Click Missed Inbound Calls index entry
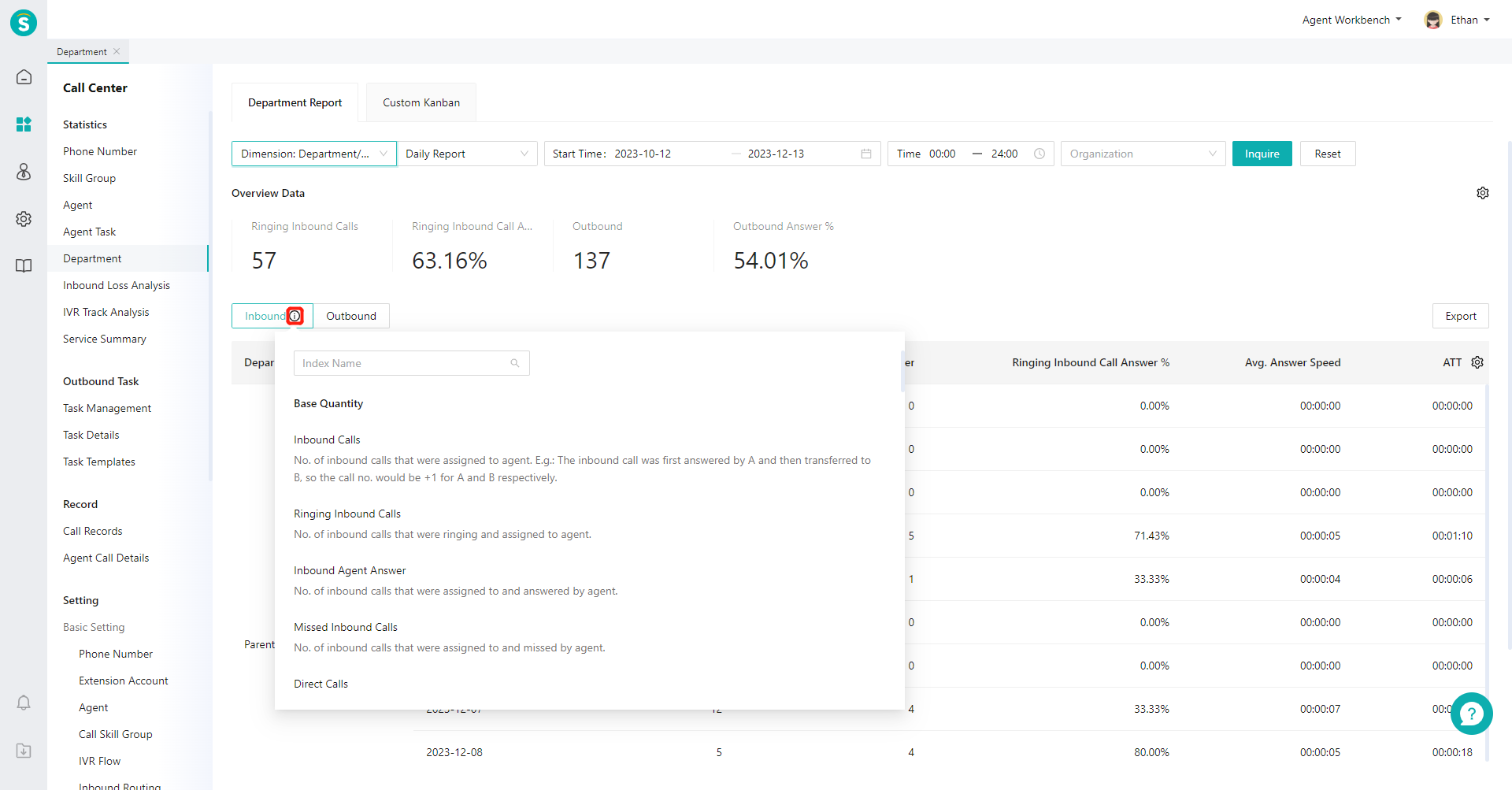 pyautogui.click(x=346, y=627)
